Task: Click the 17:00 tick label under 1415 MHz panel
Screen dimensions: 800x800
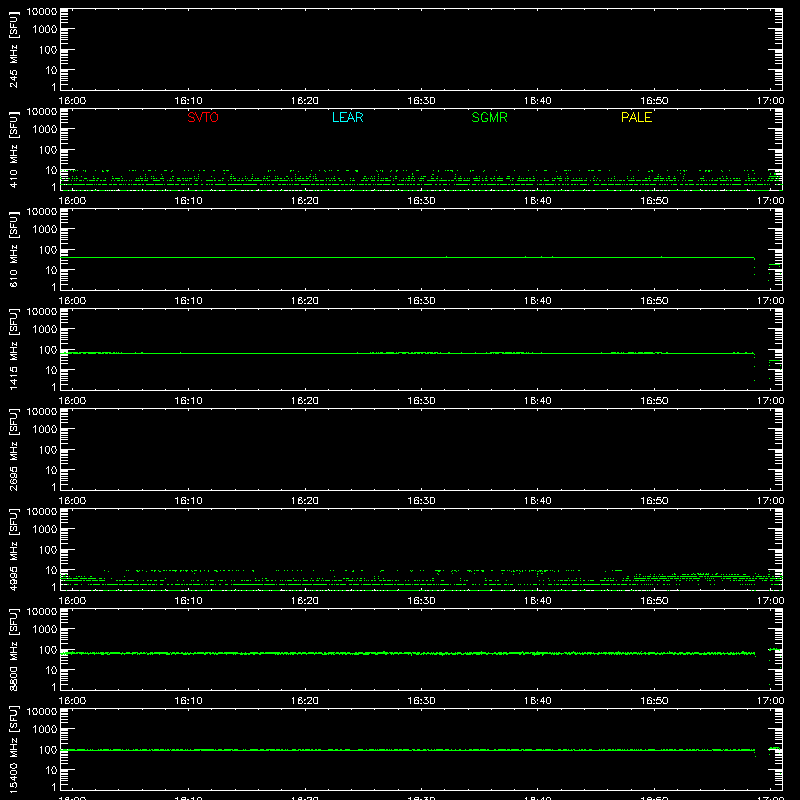Action: (x=770, y=401)
